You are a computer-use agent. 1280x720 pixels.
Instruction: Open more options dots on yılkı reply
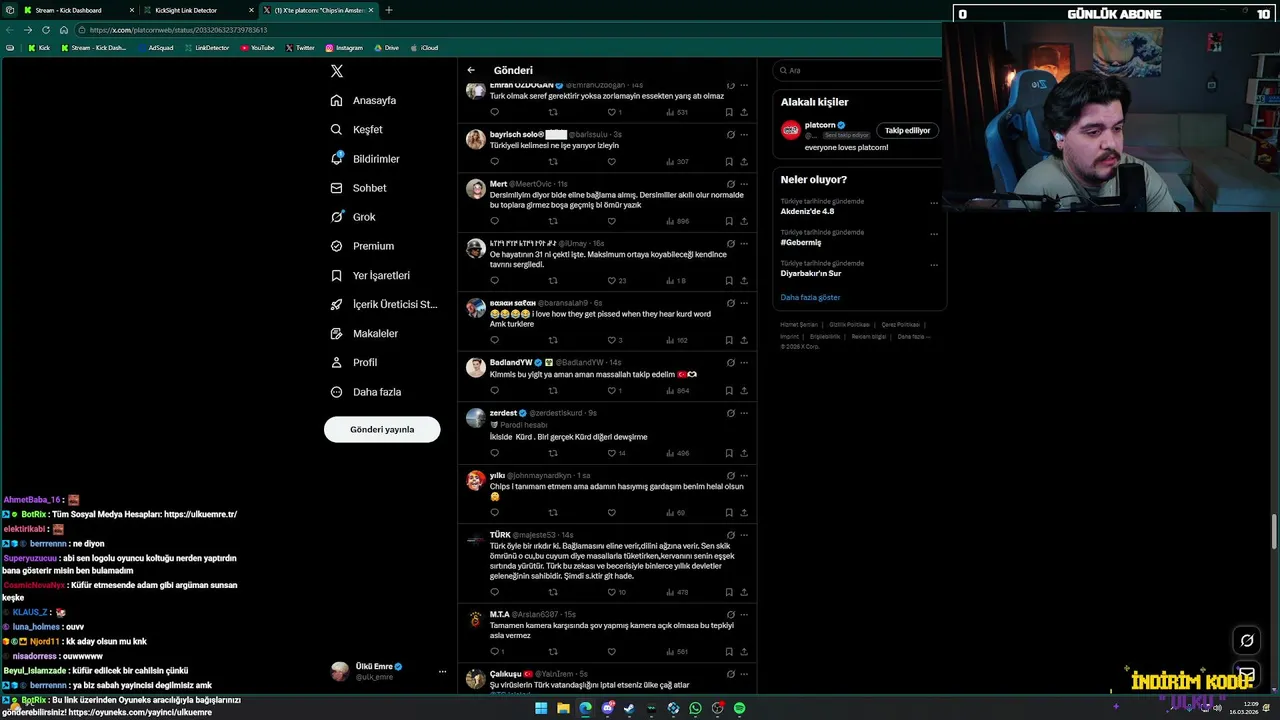click(x=744, y=475)
